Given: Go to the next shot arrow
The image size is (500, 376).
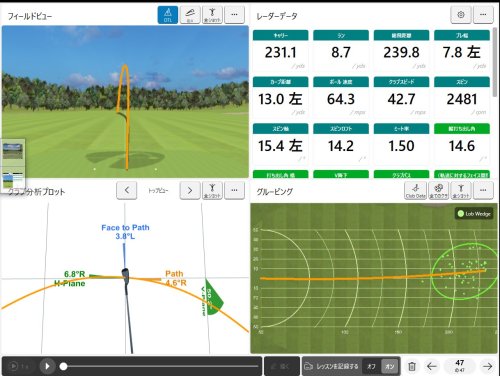Looking at the screenshot, I should [x=488, y=366].
